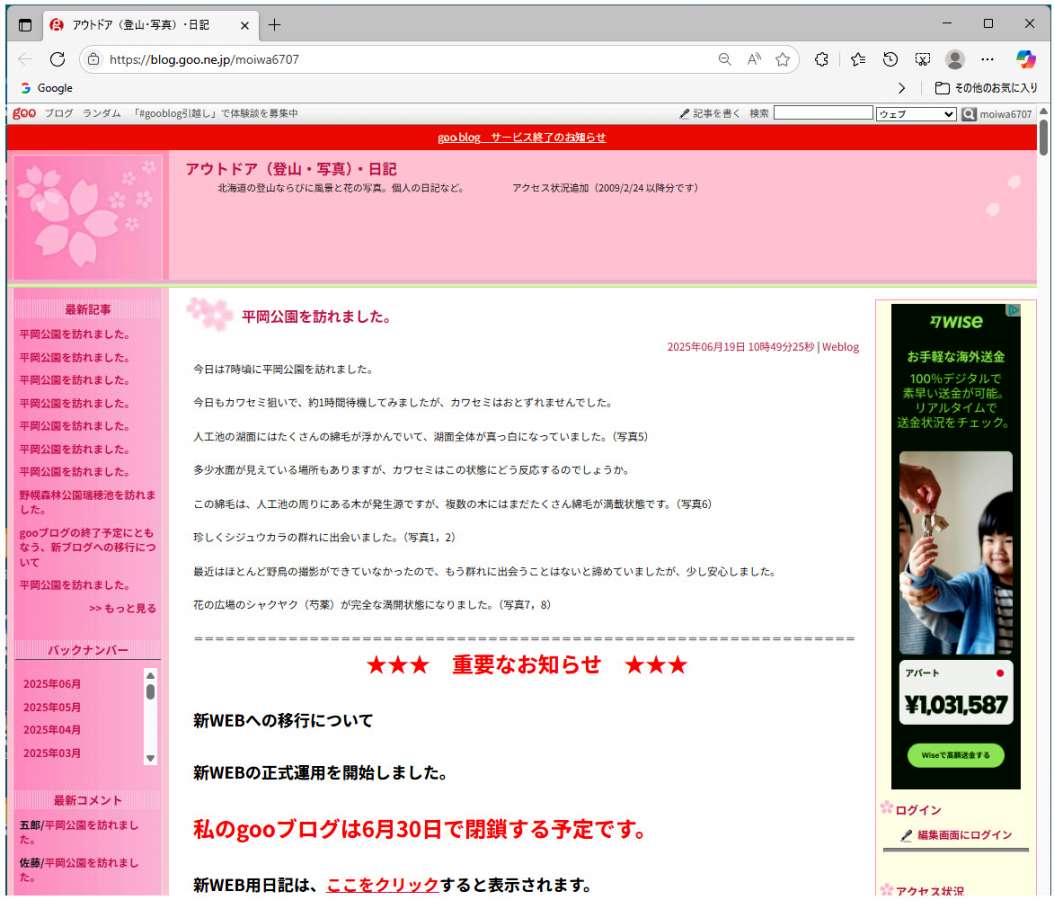Open the new tab plus button
The width and height of the screenshot is (1054, 900).
275,24
